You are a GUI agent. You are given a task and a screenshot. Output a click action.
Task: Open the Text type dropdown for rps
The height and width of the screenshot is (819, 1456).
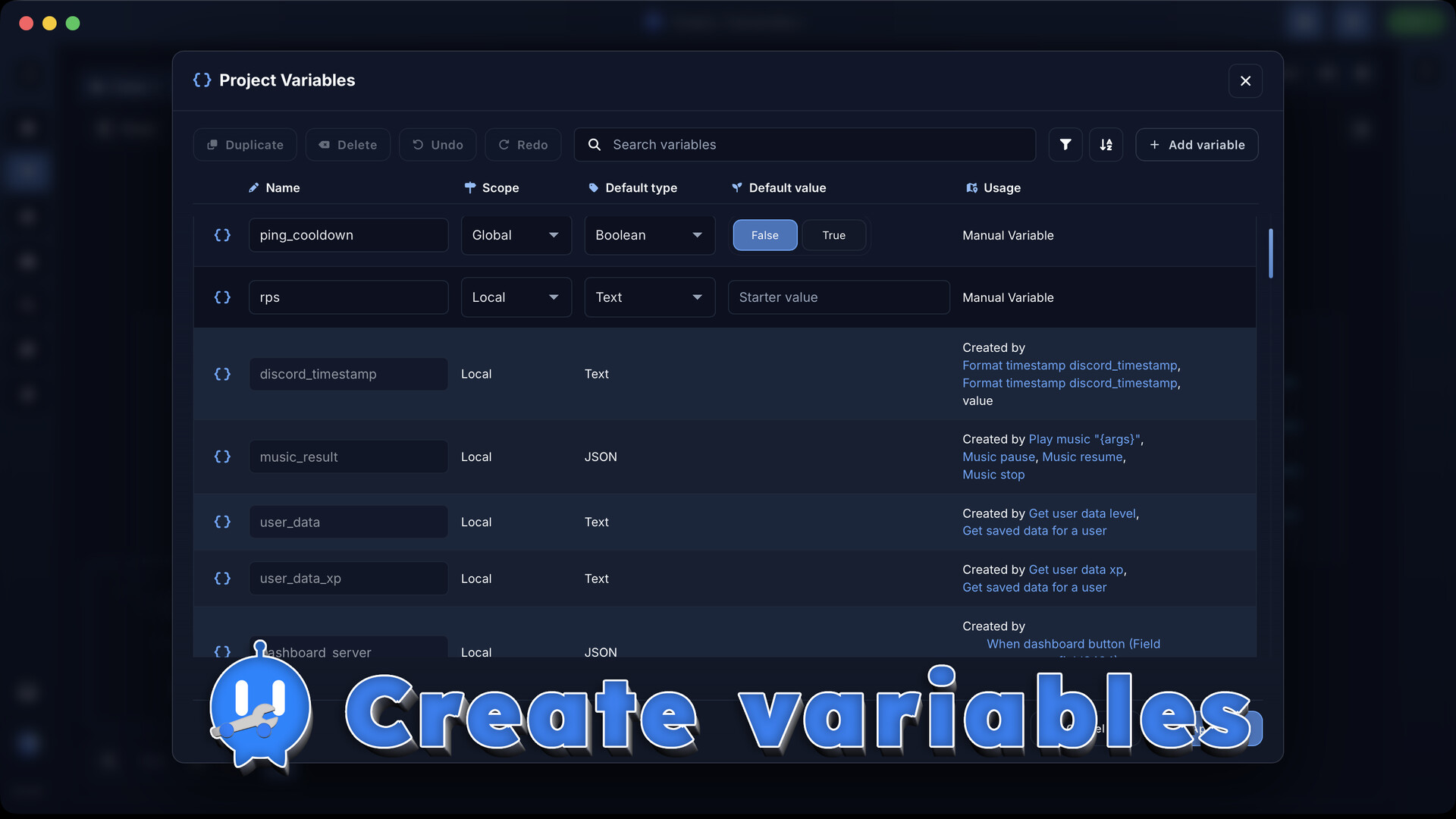click(650, 297)
